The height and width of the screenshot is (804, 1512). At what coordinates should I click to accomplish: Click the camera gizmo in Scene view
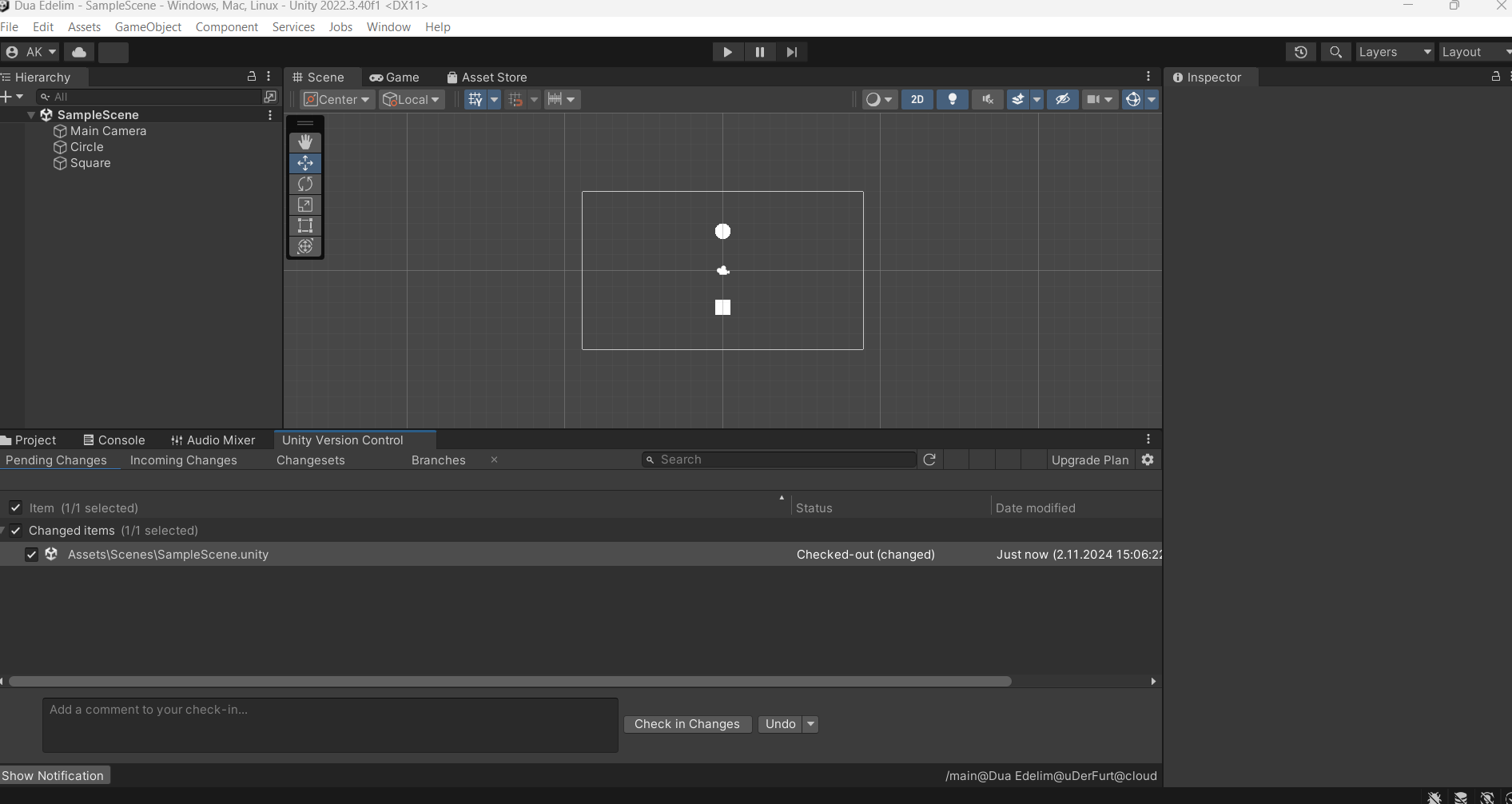pos(723,270)
